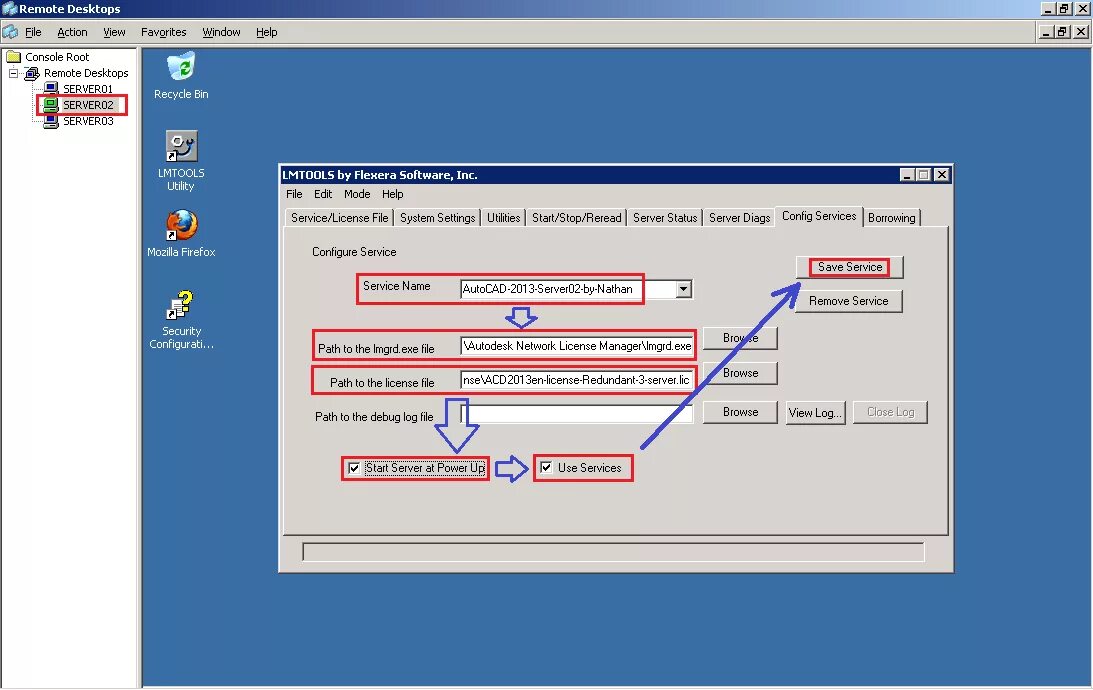Collapse the Remote Desktops tree node
Image resolution: width=1093 pixels, height=690 pixels.
13,73
